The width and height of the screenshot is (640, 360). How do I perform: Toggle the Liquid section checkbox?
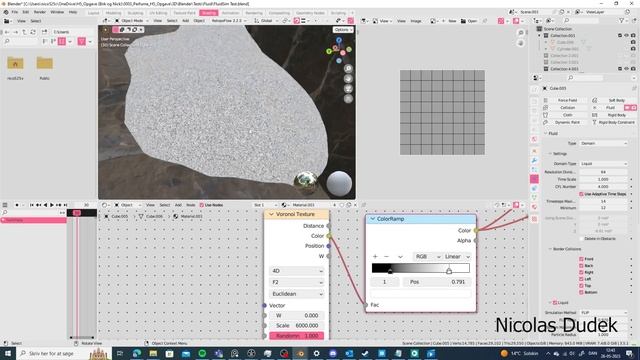click(x=555, y=302)
